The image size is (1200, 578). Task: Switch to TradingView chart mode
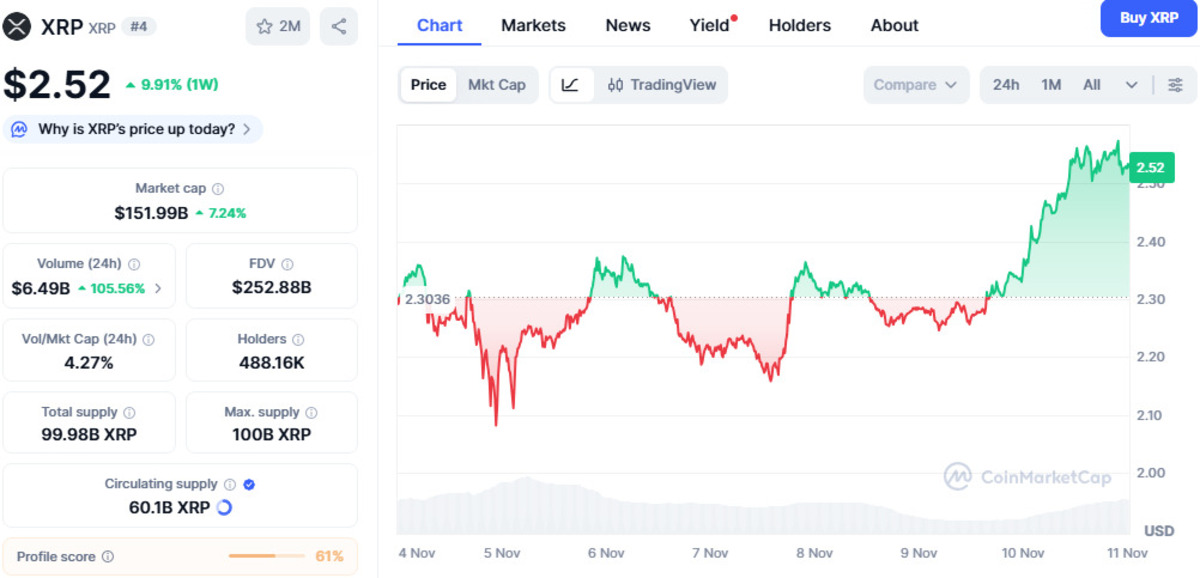click(662, 85)
